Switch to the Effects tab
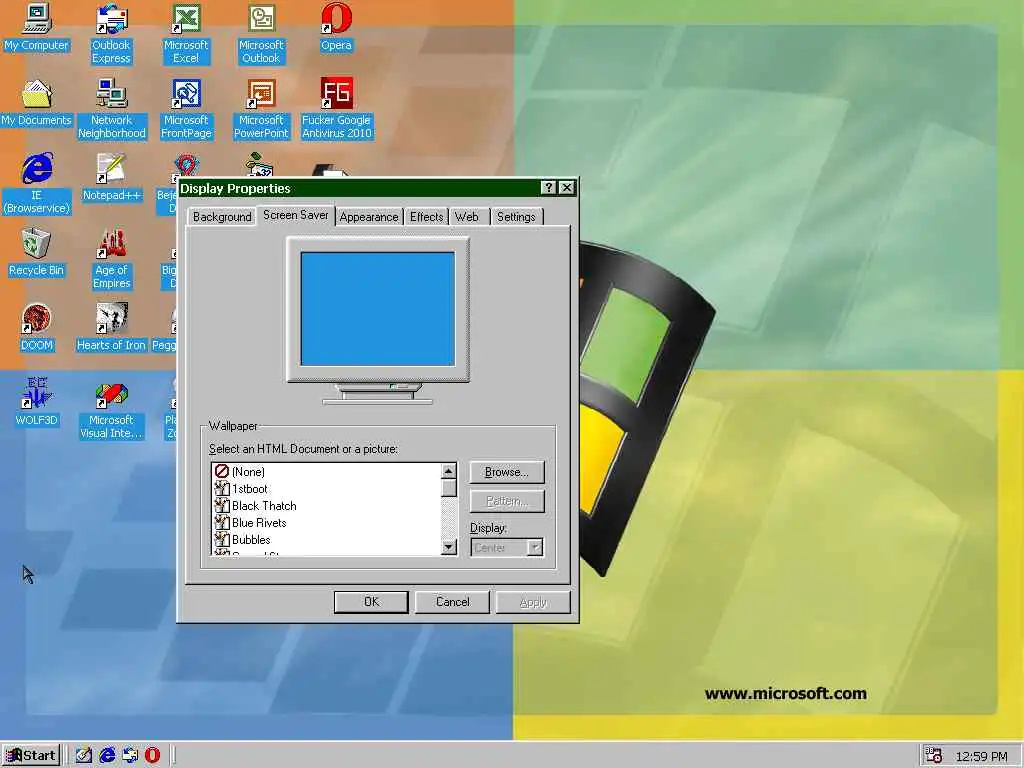The width and height of the screenshot is (1024, 768). tap(426, 217)
